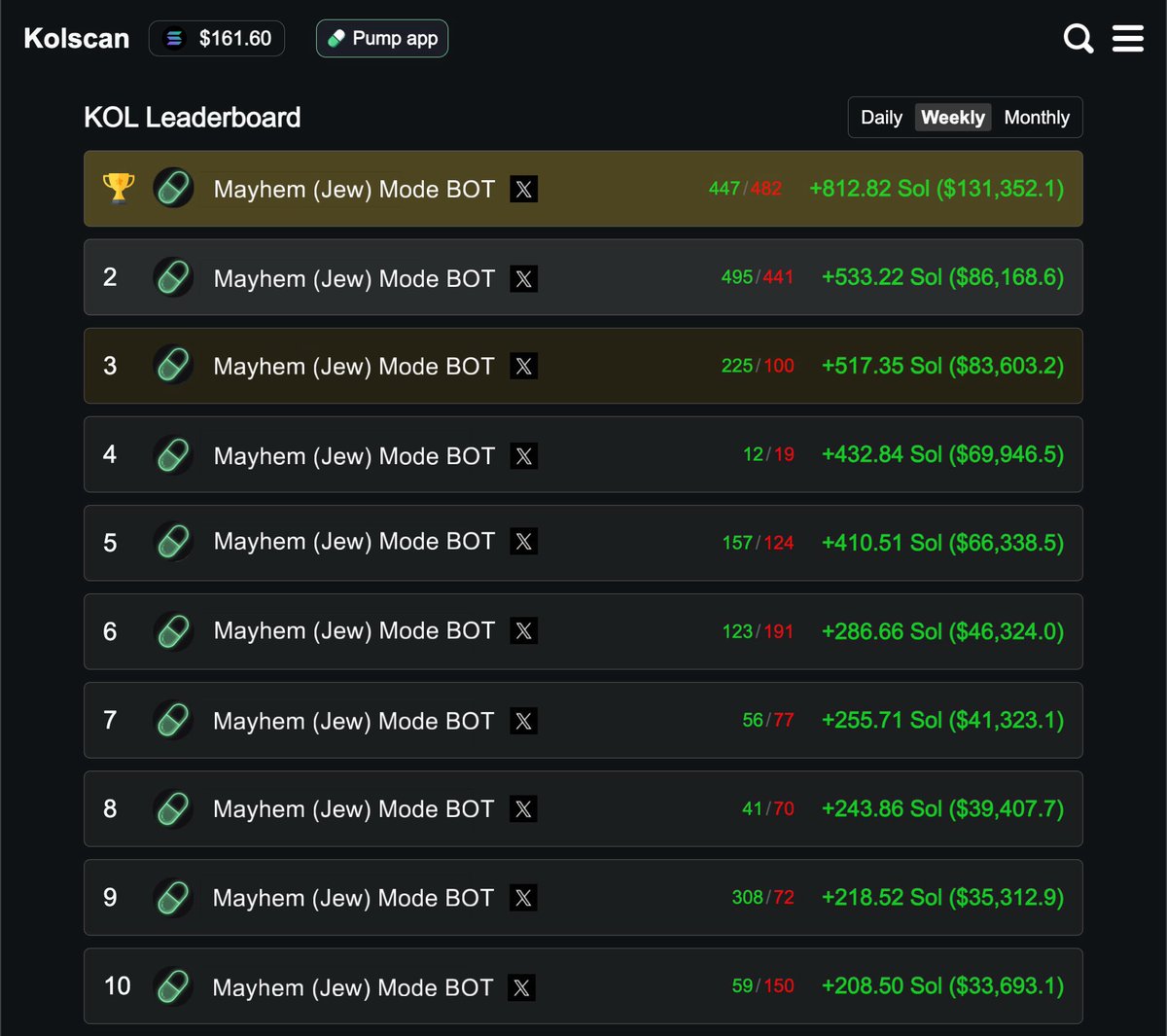This screenshot has width=1167, height=1036.
Task: Open X profile in +812.82 Sol row
Action: click(523, 189)
